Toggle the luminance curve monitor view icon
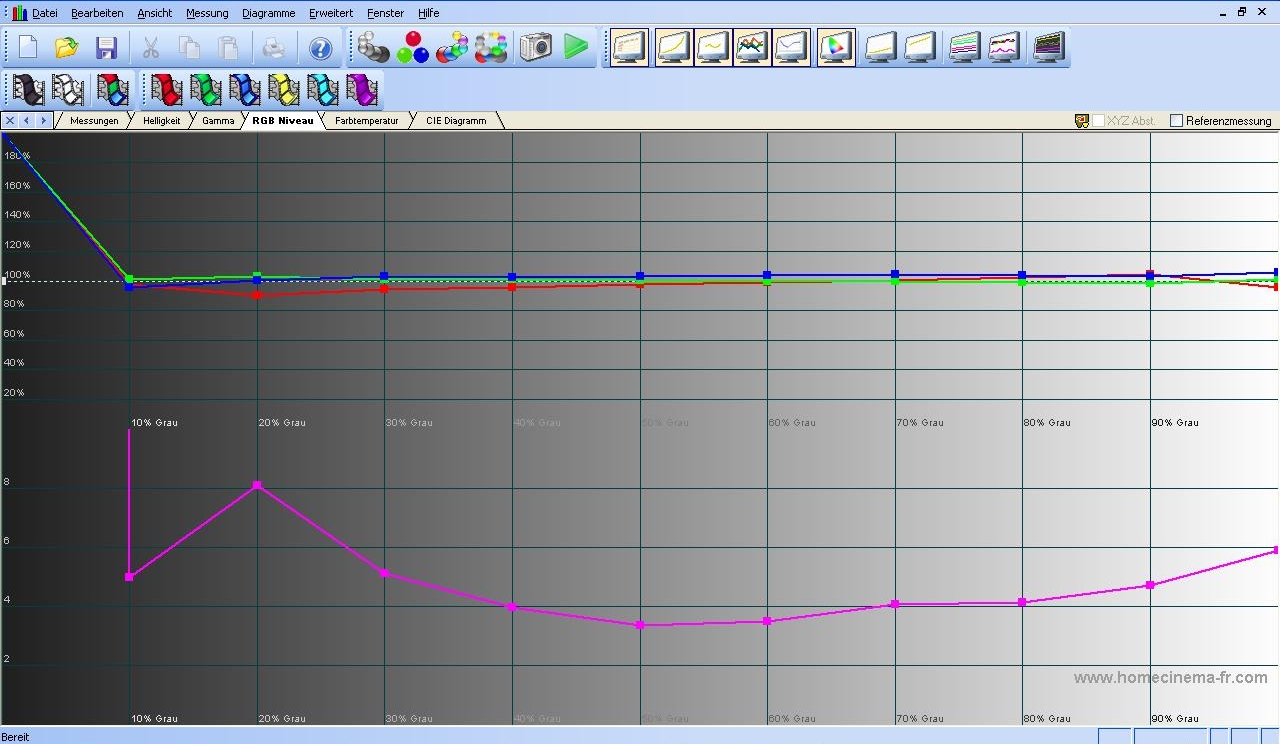 coord(674,47)
